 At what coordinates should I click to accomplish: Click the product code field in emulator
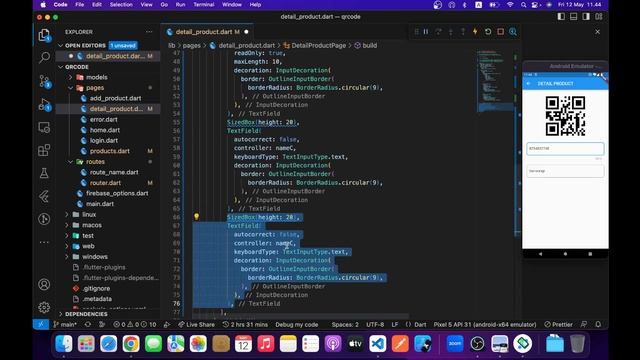pos(565,149)
